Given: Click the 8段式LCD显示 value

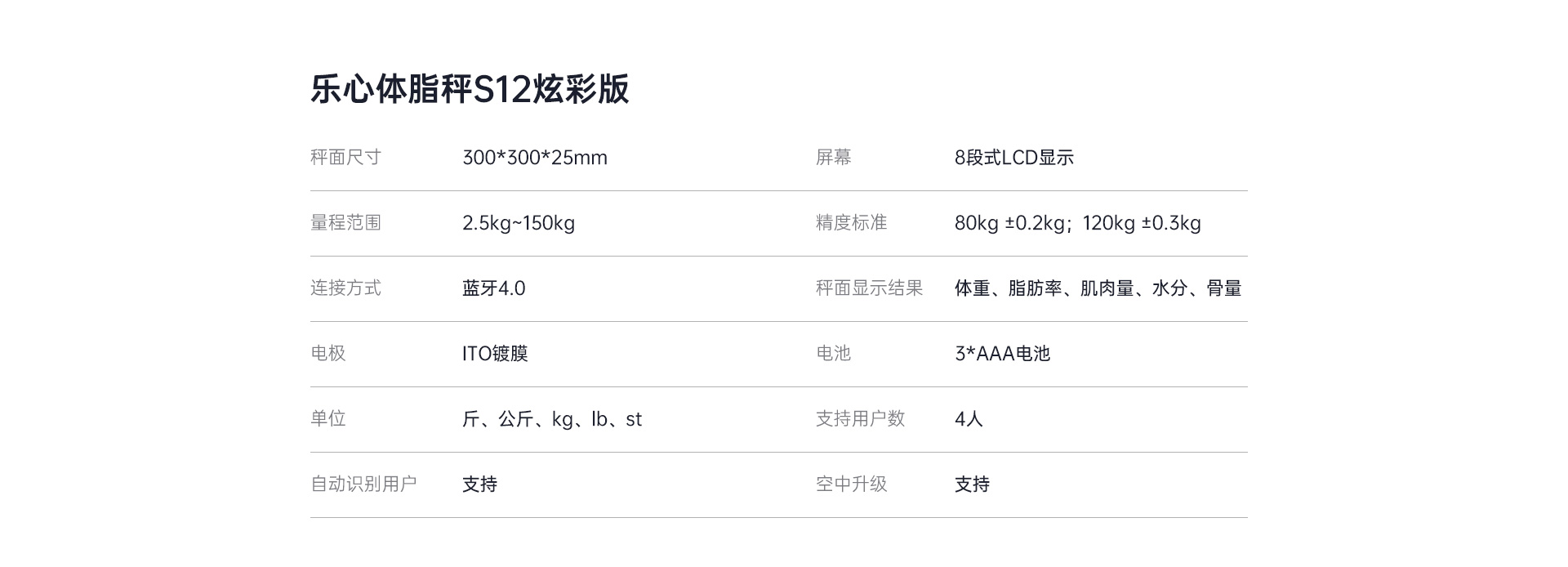Looking at the screenshot, I should point(1013,158).
